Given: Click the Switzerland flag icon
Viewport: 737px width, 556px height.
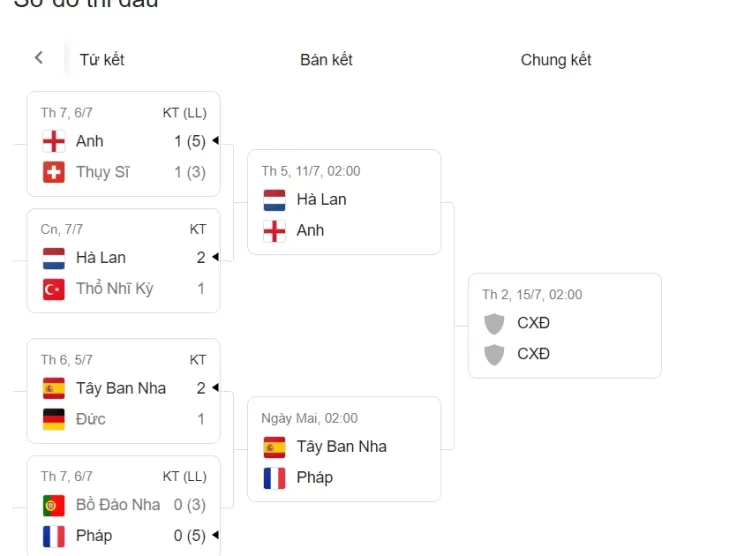Looking at the screenshot, I should 54,172.
